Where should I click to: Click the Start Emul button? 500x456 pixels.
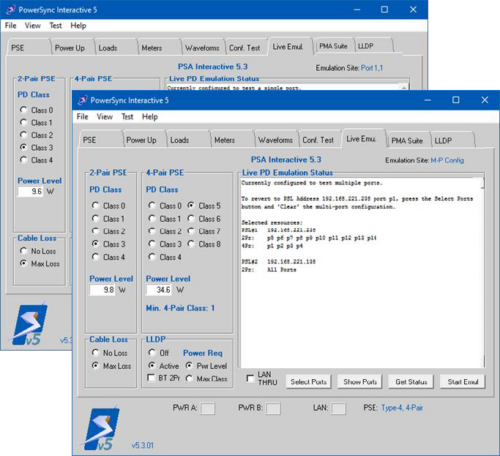pos(463,382)
